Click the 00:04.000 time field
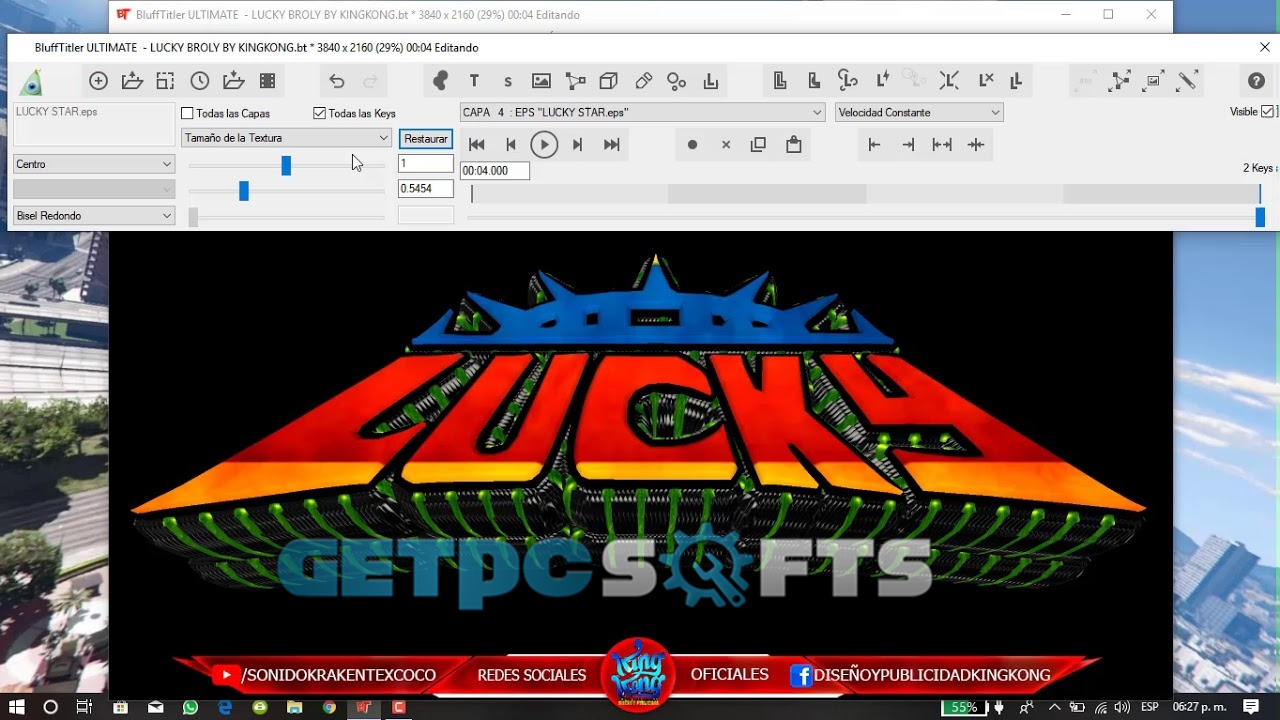This screenshot has height=720, width=1280. (x=495, y=171)
